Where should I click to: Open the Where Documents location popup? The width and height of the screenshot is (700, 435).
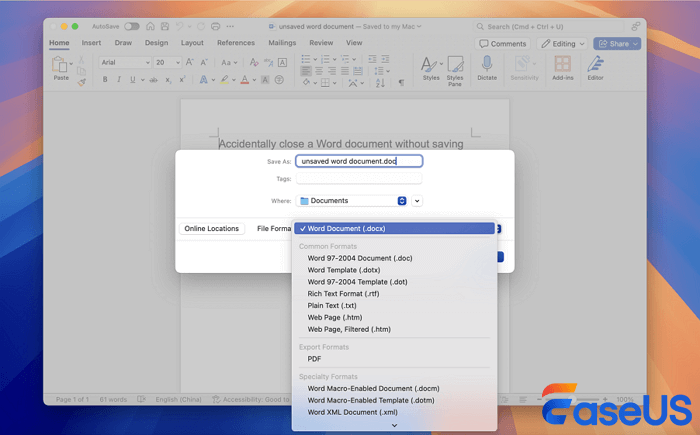tap(351, 201)
